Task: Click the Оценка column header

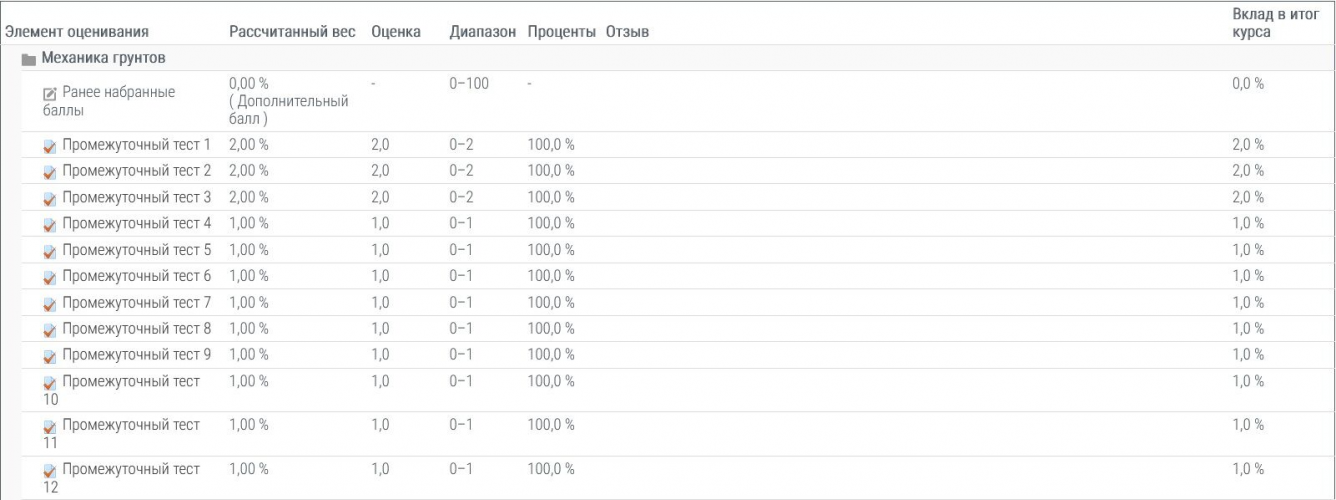Action: pos(395,33)
